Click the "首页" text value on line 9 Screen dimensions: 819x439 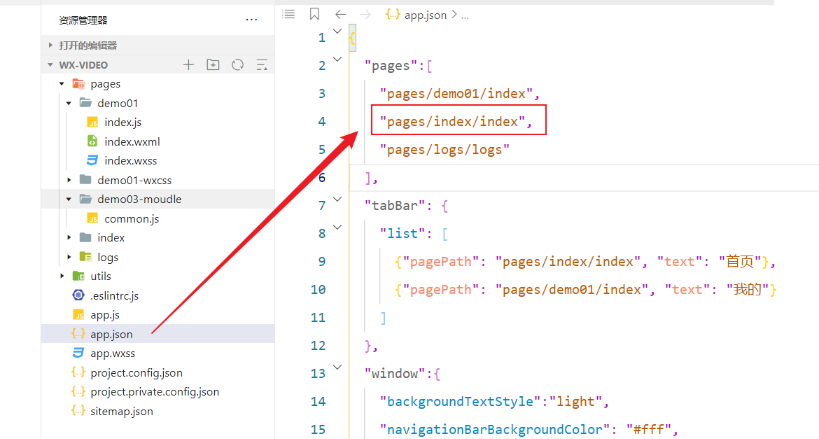click(740, 261)
